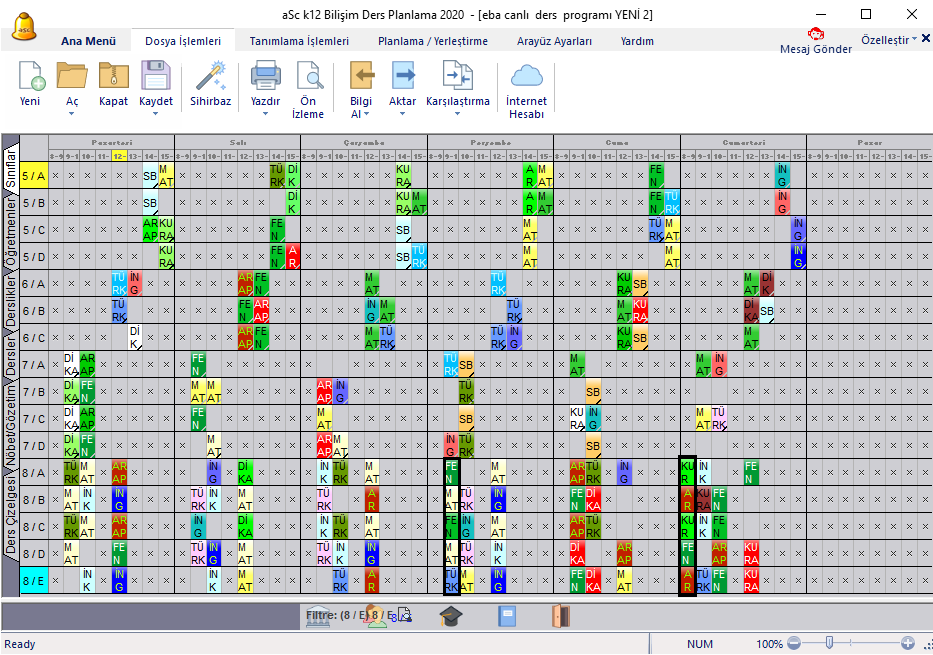Screen dimensions: 933x655
Task: Create a new file with Yeni
Action: click(x=30, y=83)
